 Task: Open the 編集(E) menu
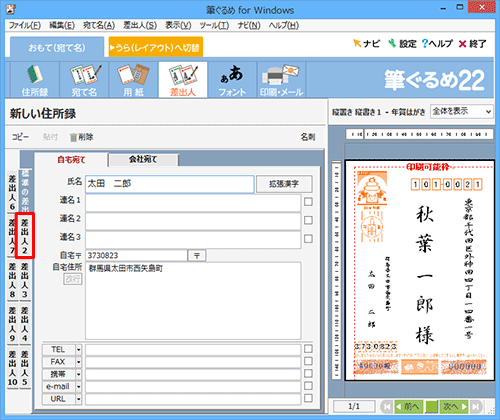(x=62, y=25)
